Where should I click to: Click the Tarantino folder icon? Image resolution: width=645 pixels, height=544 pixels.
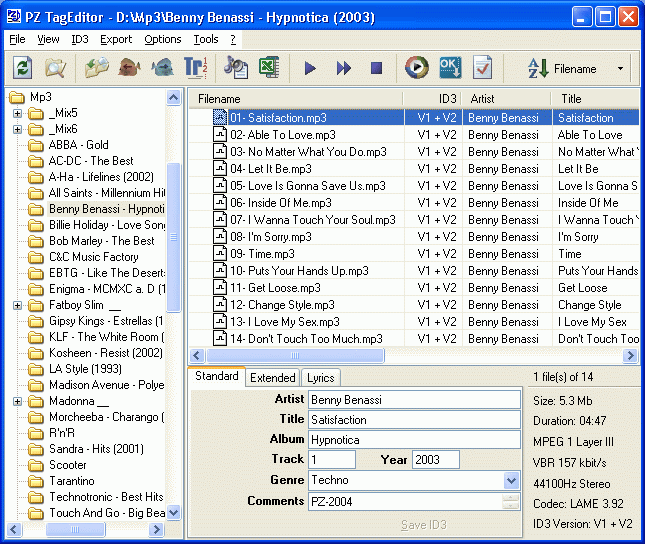[36, 481]
